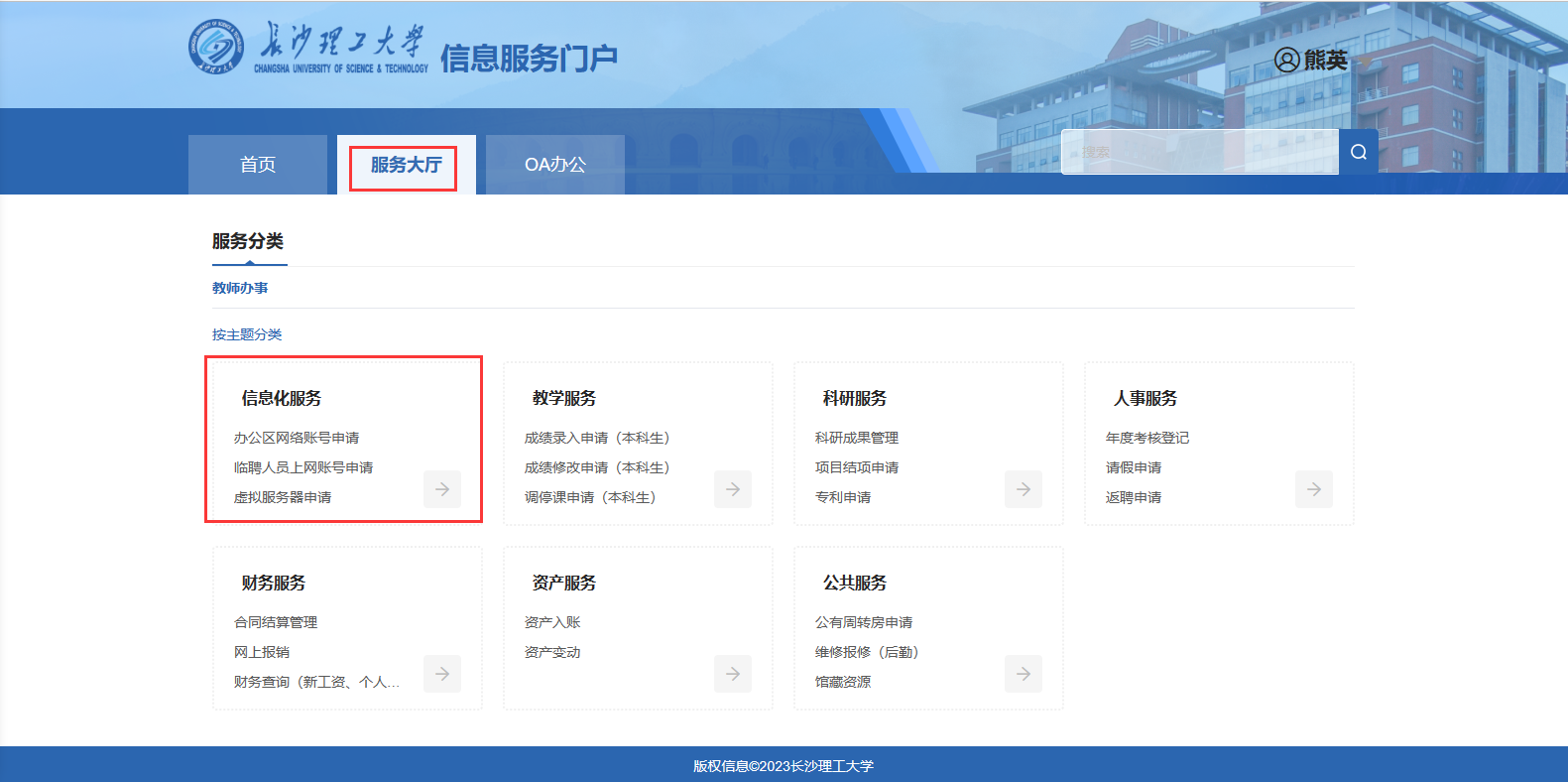The height and width of the screenshot is (782, 1568).
Task: Open 教学服务 card arrow icon
Action: click(x=733, y=489)
